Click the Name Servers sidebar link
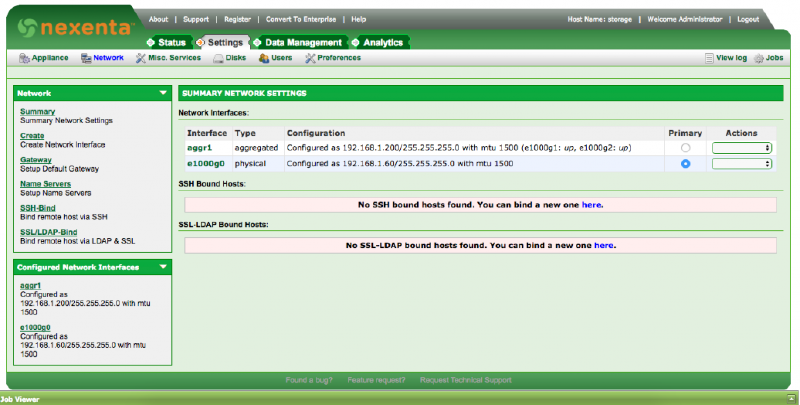Viewport: 800px width, 405px height. [x=45, y=184]
